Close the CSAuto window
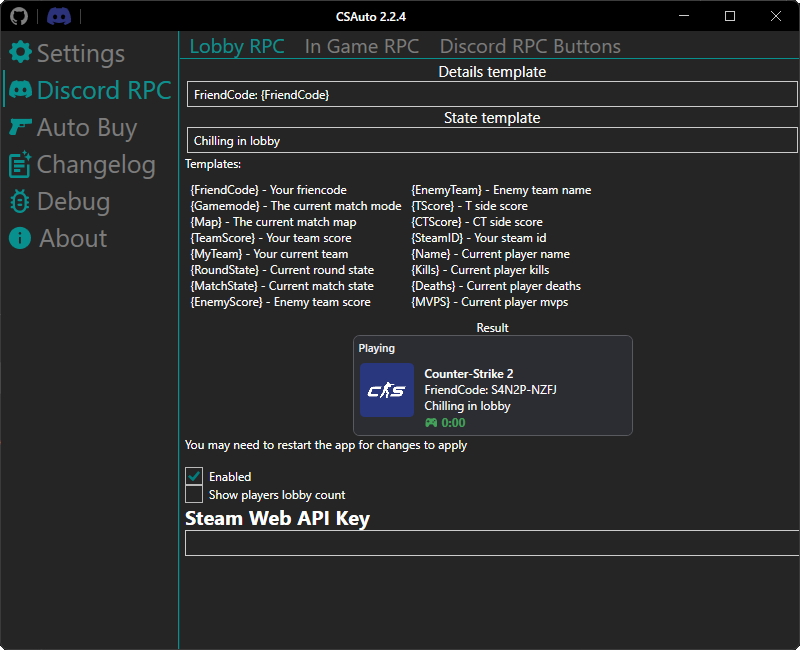The width and height of the screenshot is (800, 650). coord(776,16)
